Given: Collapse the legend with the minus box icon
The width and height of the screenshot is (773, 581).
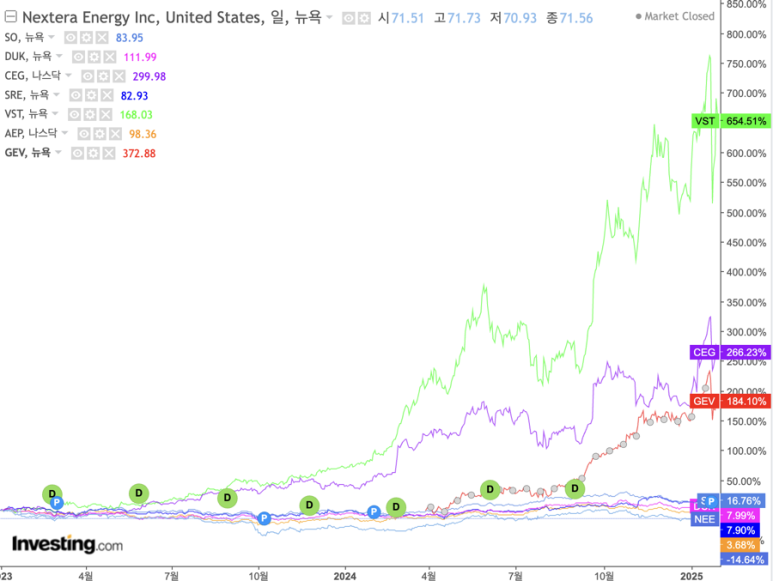Looking at the screenshot, I should click(x=10, y=17).
